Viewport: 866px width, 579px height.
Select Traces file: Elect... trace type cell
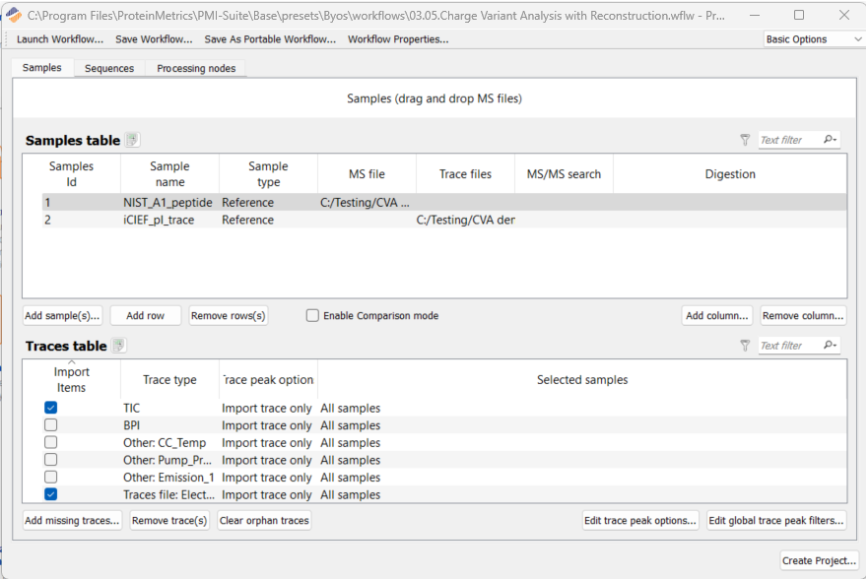click(x=169, y=494)
